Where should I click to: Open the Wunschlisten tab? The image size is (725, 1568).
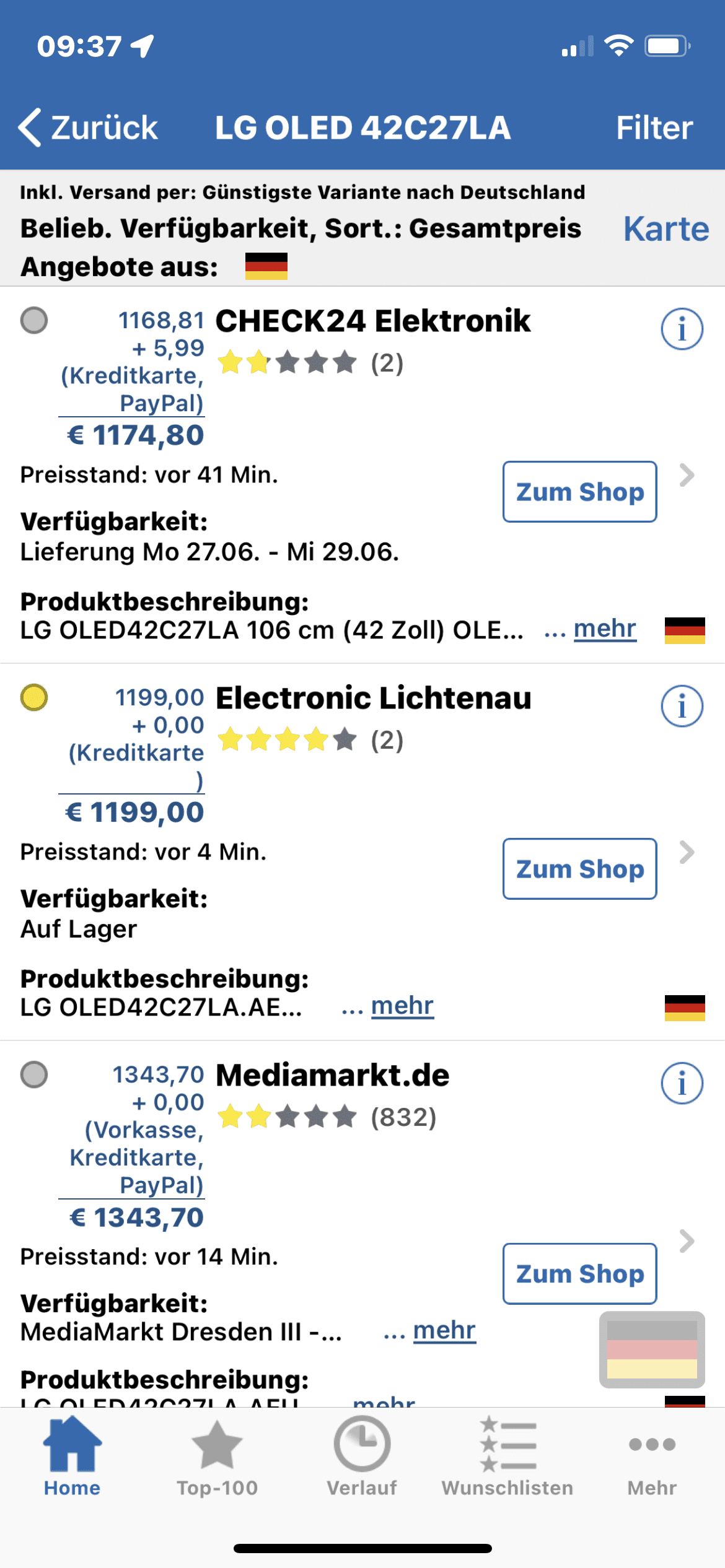[x=507, y=1458]
